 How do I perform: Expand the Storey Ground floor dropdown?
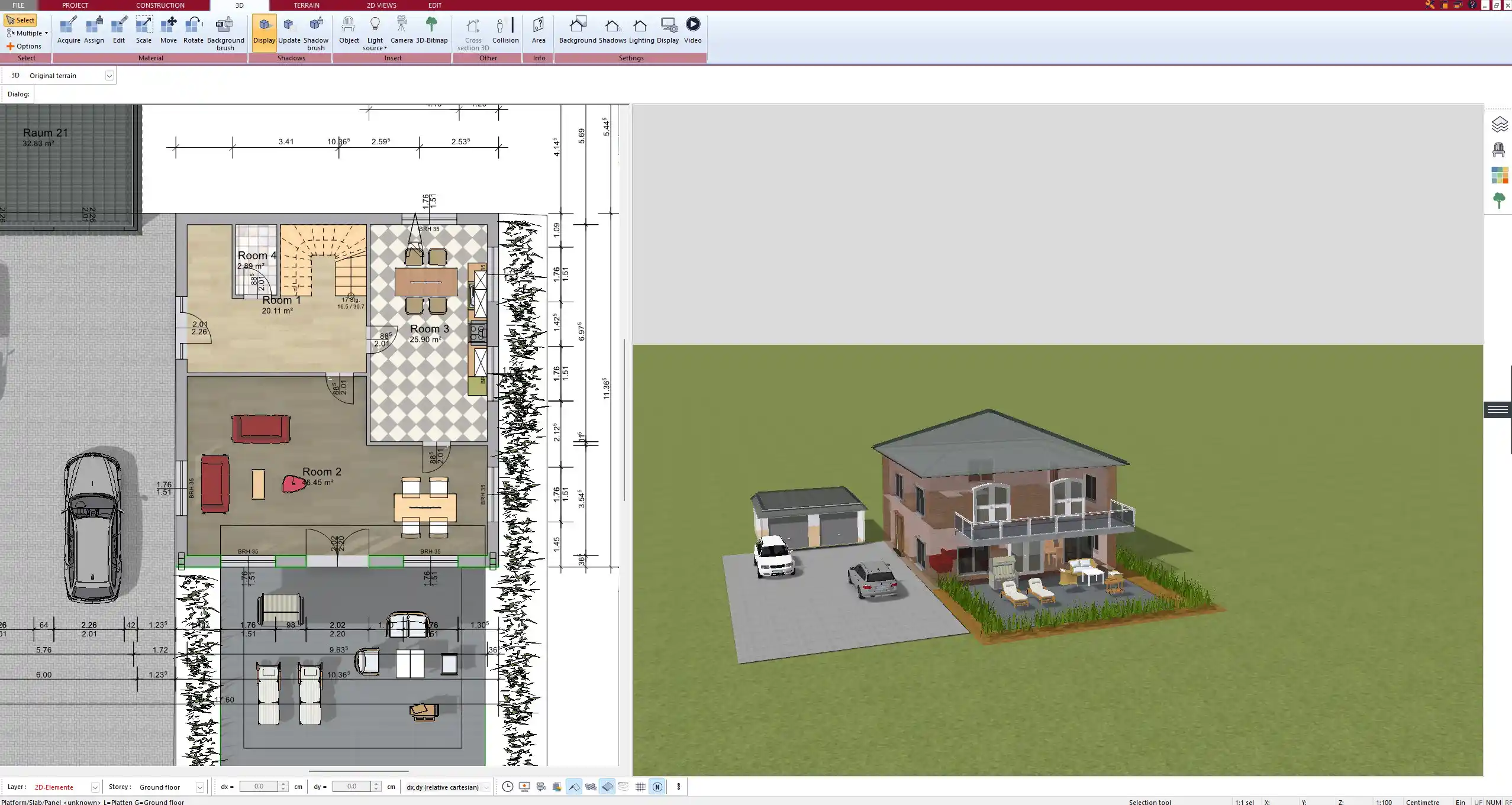(199, 787)
